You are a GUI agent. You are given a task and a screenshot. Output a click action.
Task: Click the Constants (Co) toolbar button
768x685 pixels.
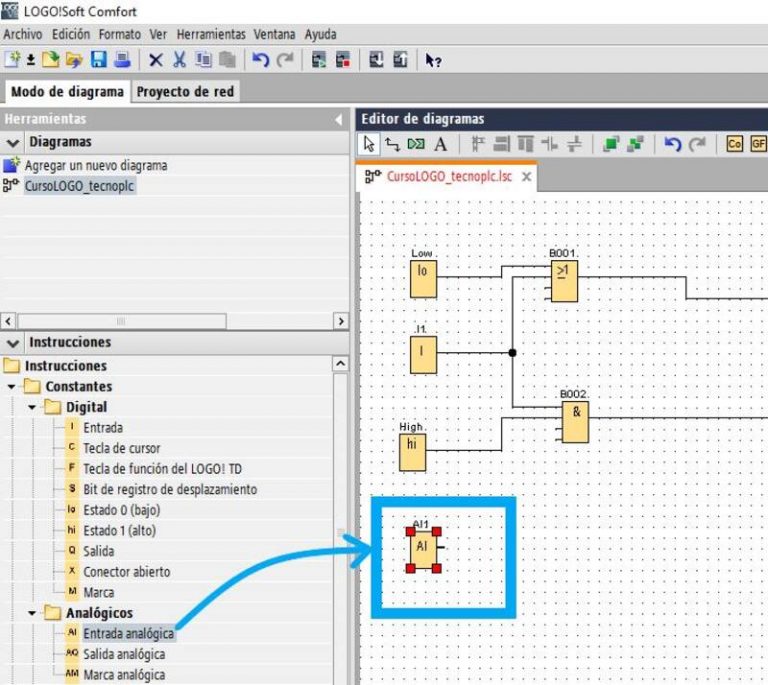click(x=735, y=145)
